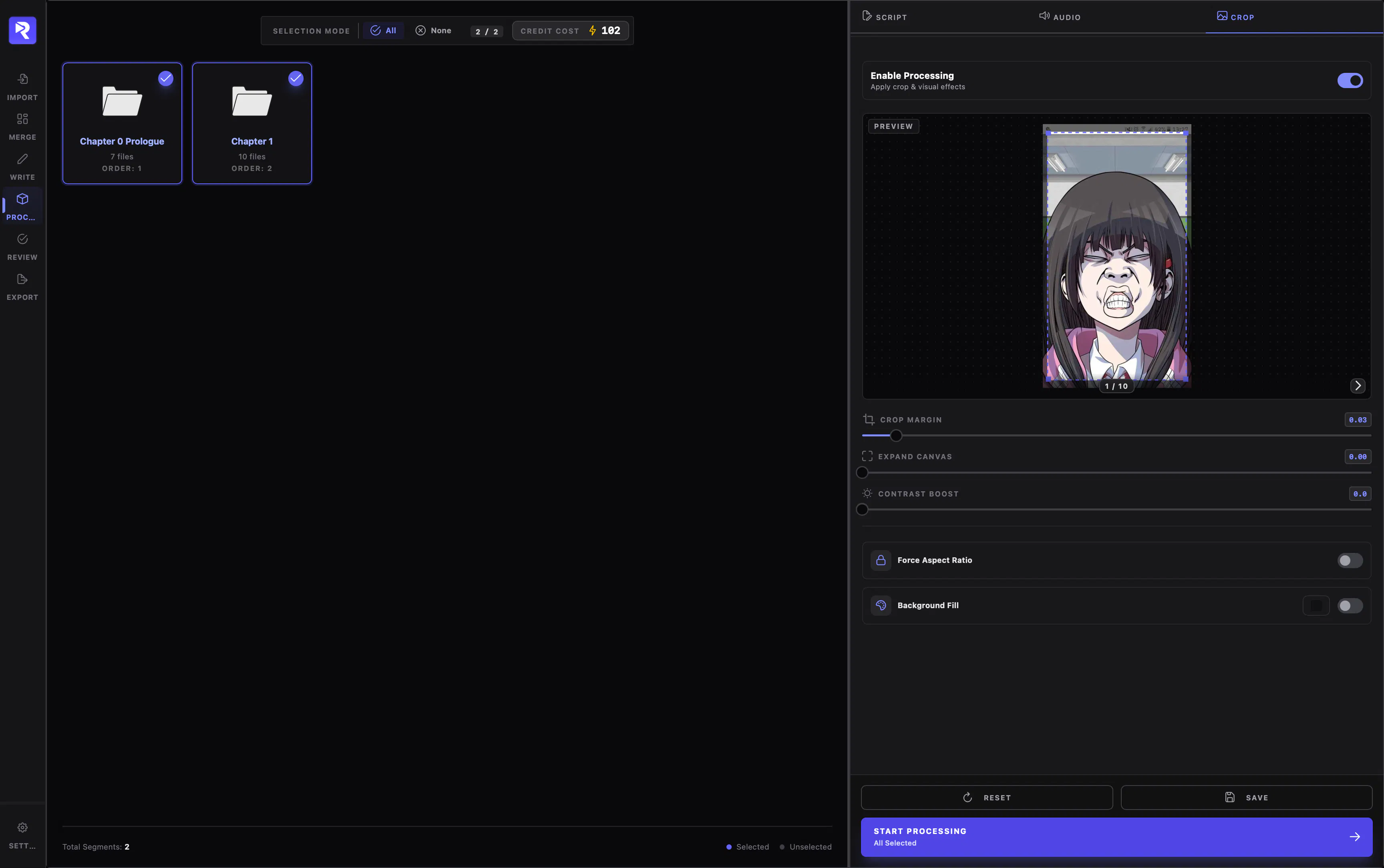Click the '10 files' label
This screenshot has height=868, width=1384.
252,157
